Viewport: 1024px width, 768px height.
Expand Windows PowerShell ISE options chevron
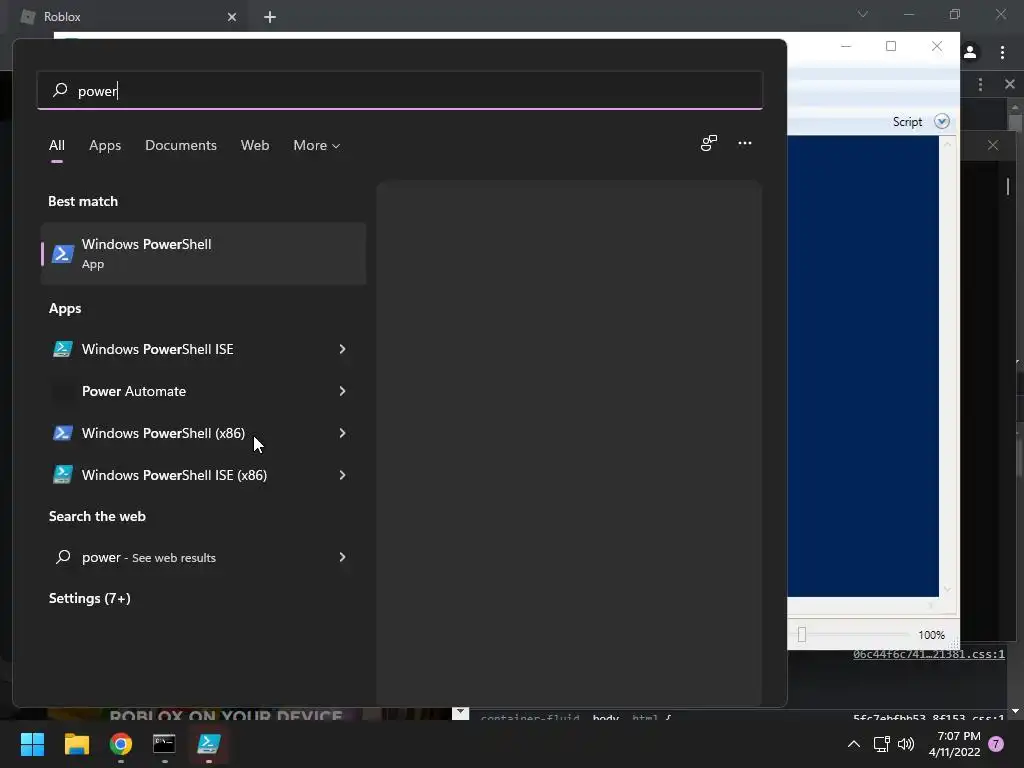pos(342,349)
